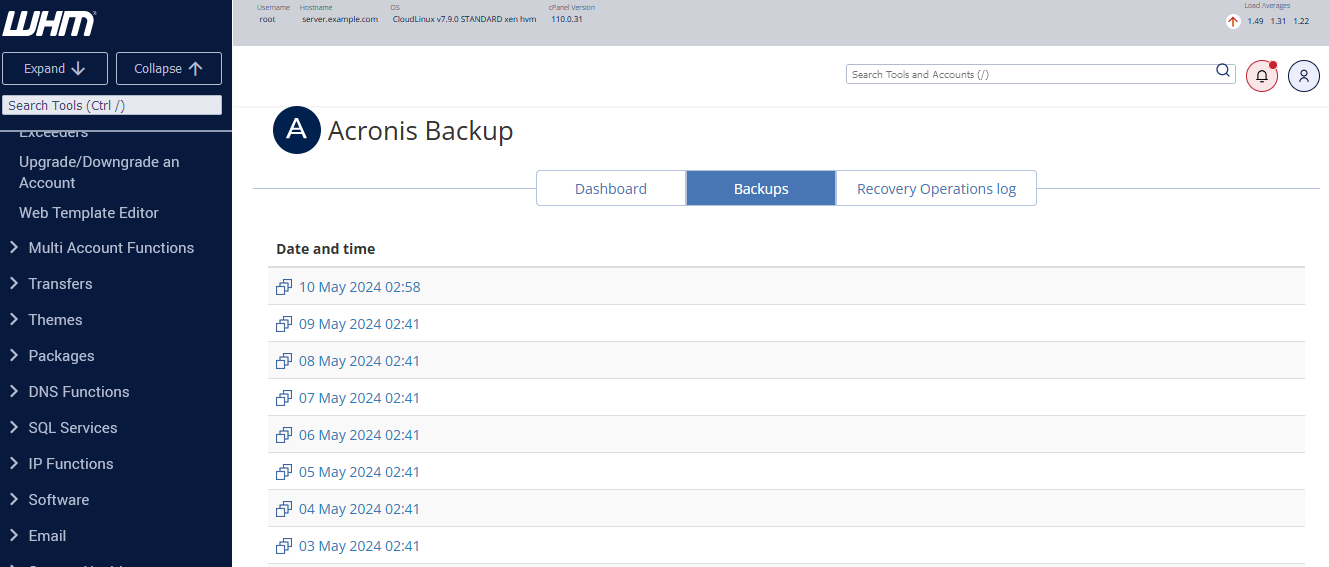Switch to the Dashboard tab
The width and height of the screenshot is (1329, 567).
[611, 188]
